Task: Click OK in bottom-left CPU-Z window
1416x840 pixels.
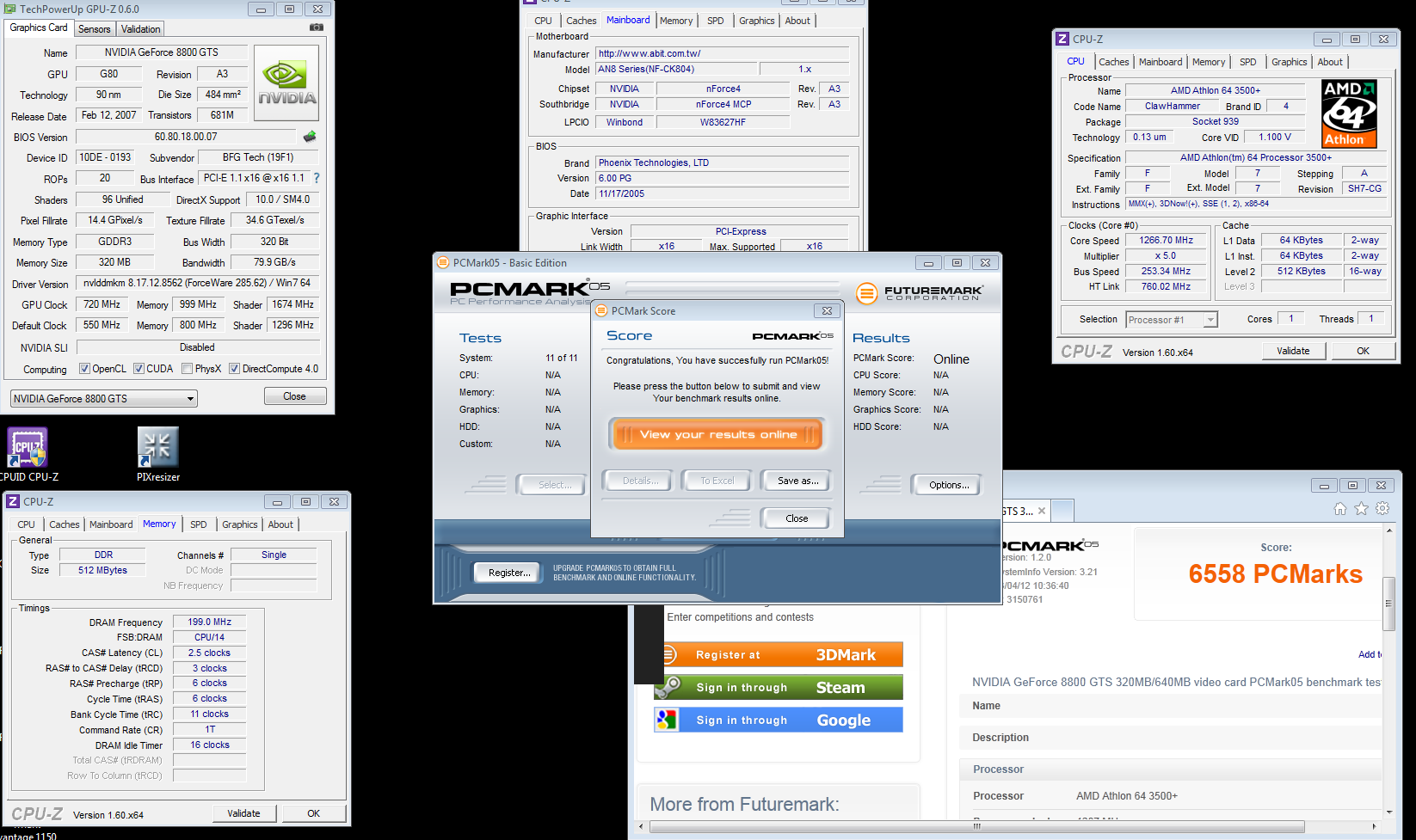Action: click(x=314, y=813)
